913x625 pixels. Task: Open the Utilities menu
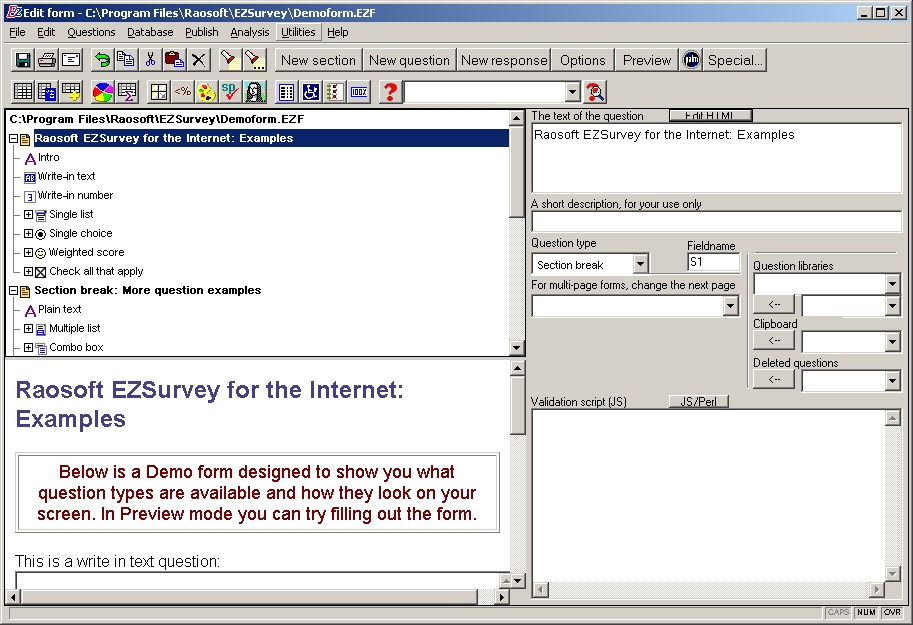pyautogui.click(x=298, y=32)
